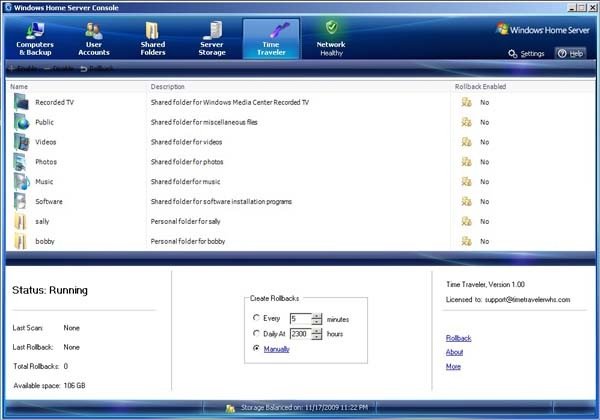The image size is (600, 420).
Task: Select the 'sally' row name
Action: (x=42, y=221)
